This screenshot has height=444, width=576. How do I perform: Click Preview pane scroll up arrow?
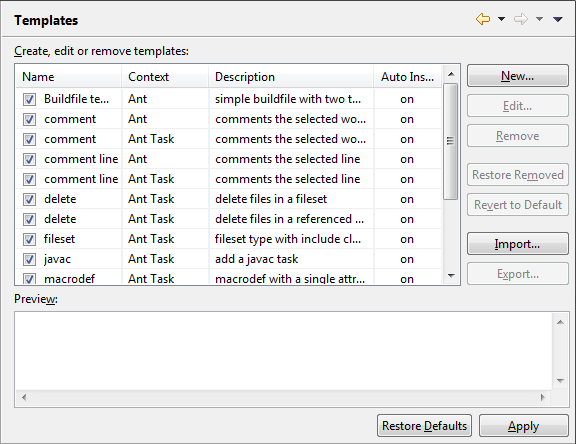pyautogui.click(x=560, y=322)
